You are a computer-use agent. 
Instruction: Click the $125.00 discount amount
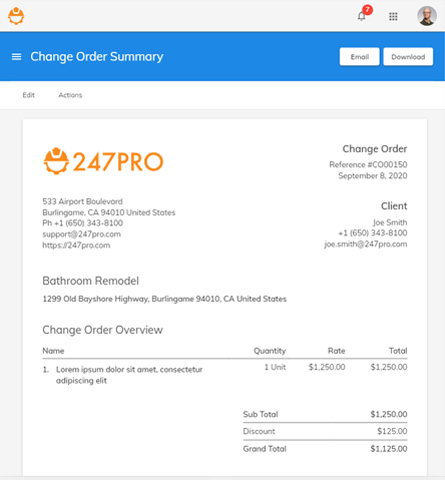[392, 431]
